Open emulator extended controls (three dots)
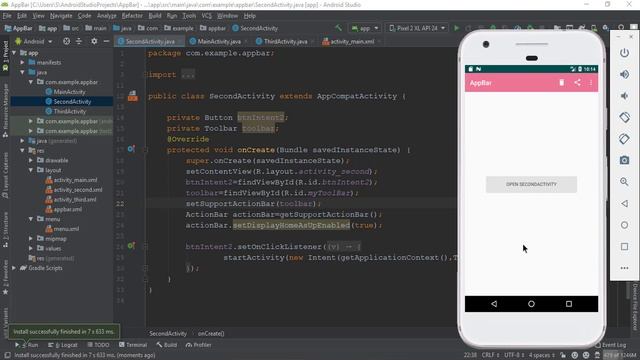The image size is (640, 360). [x=624, y=268]
